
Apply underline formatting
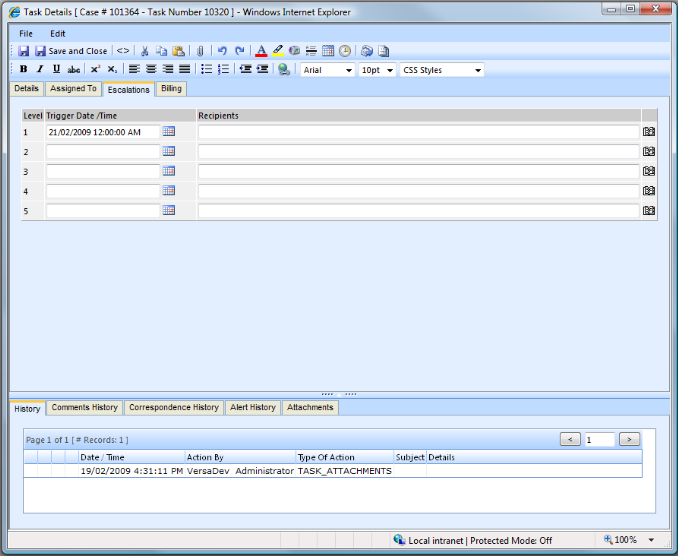56,69
